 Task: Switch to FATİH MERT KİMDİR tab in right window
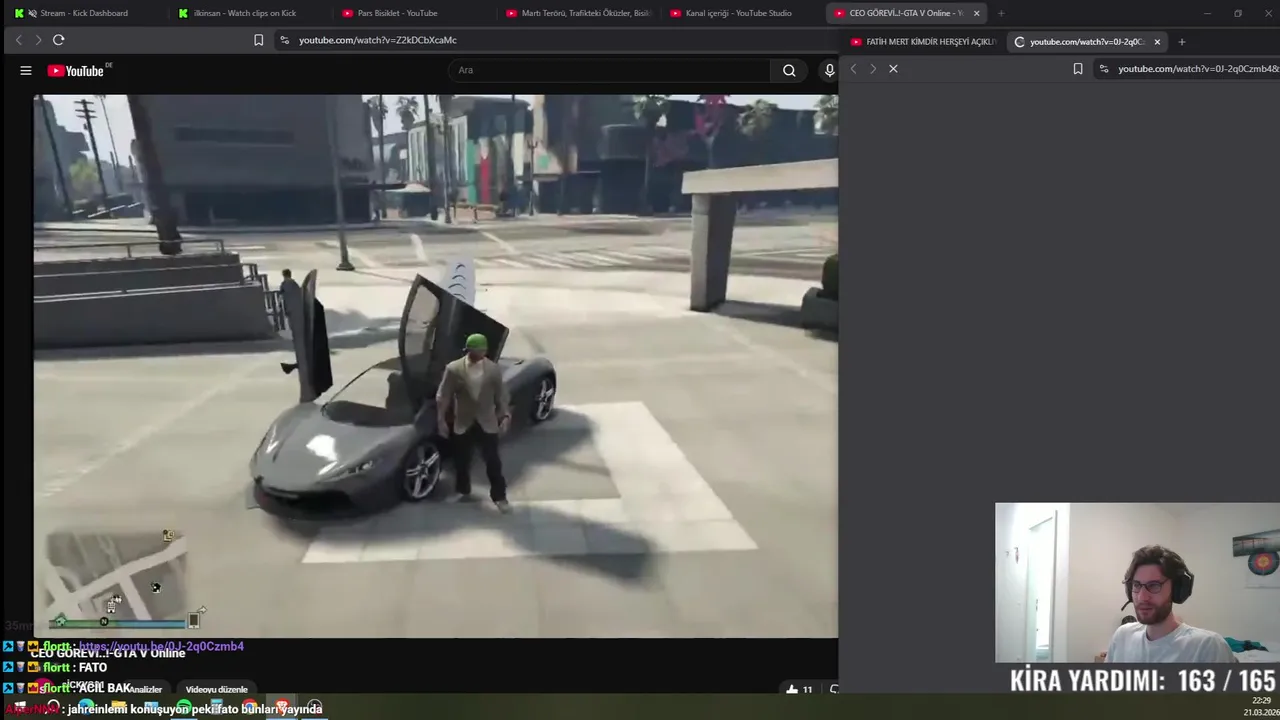coord(922,42)
